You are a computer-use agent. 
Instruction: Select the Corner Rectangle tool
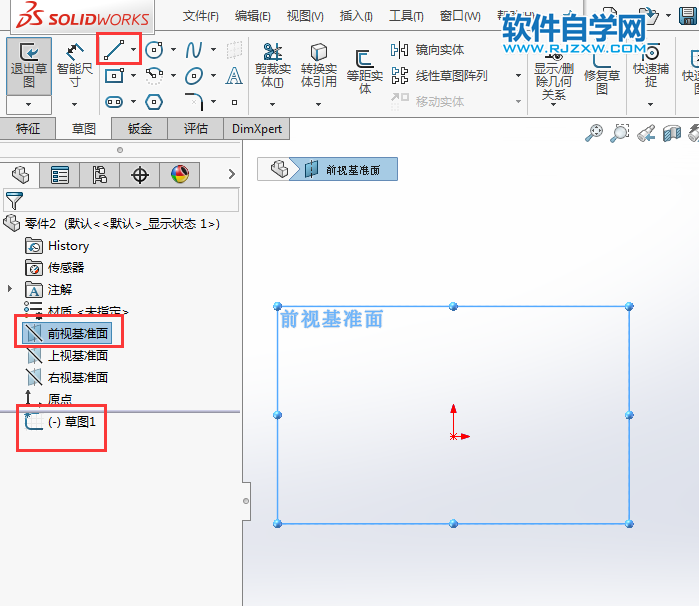click(115, 76)
